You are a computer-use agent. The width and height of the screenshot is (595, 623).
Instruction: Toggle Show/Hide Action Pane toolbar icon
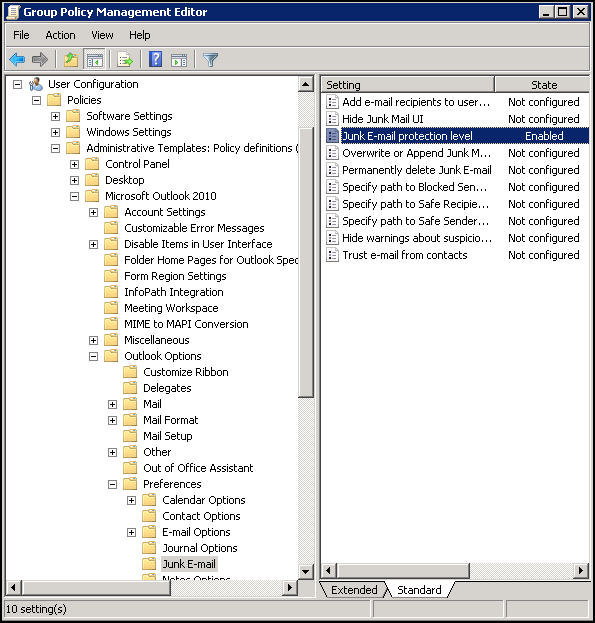click(x=179, y=60)
